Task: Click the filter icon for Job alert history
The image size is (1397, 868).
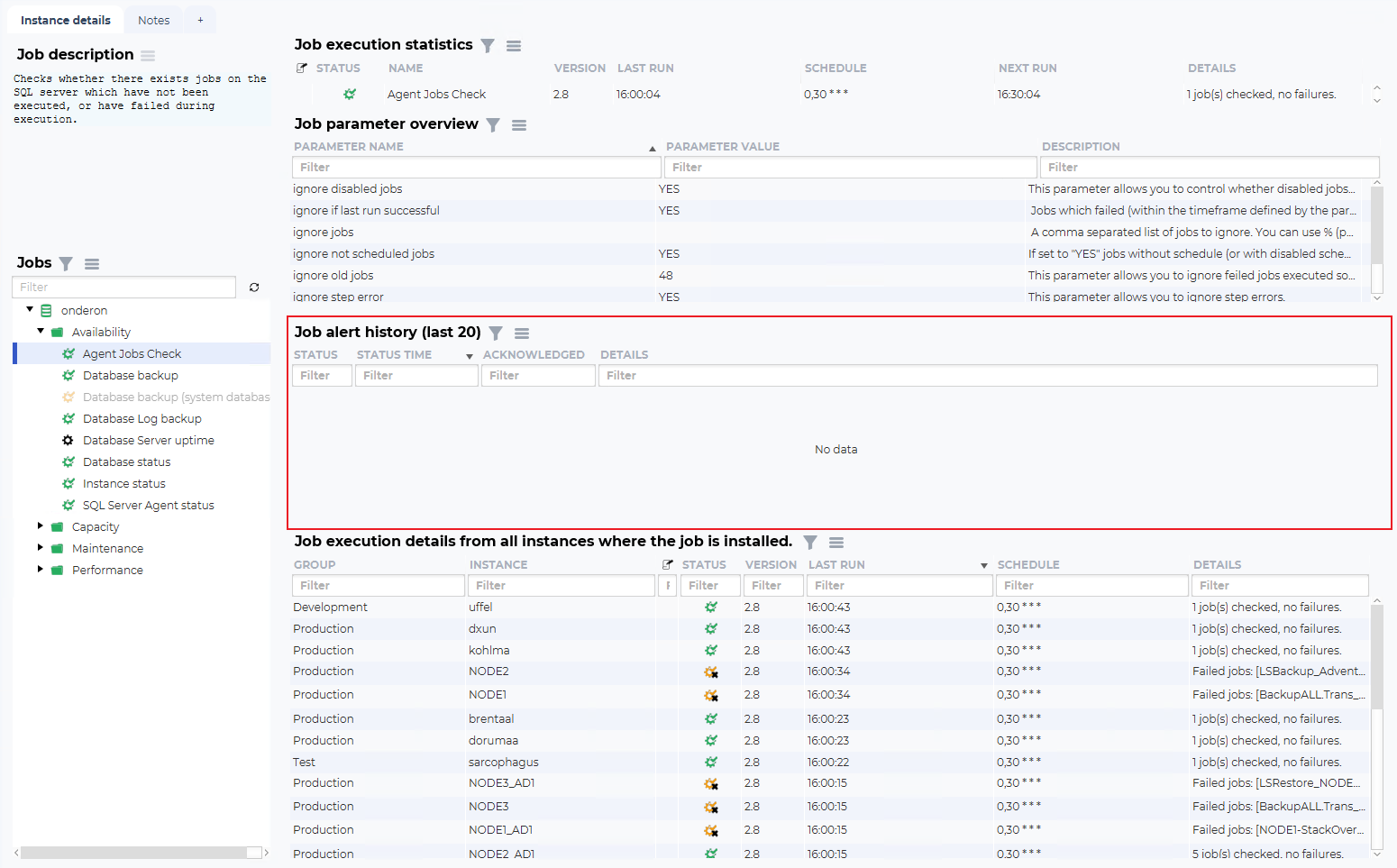Action: tap(496, 333)
